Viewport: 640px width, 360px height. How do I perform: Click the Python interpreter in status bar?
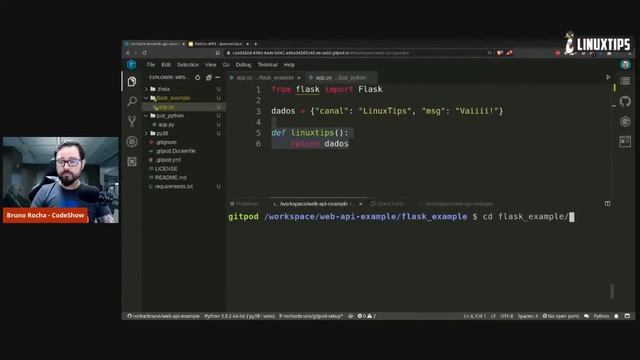coord(239,316)
